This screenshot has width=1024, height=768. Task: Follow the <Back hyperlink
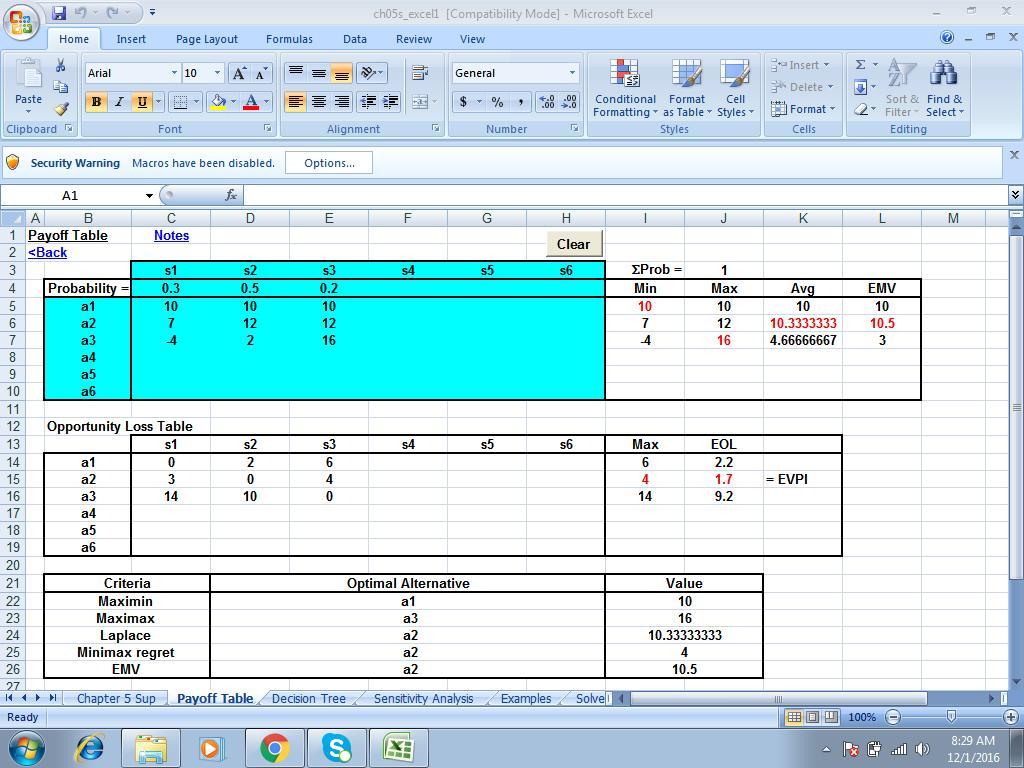(x=47, y=252)
